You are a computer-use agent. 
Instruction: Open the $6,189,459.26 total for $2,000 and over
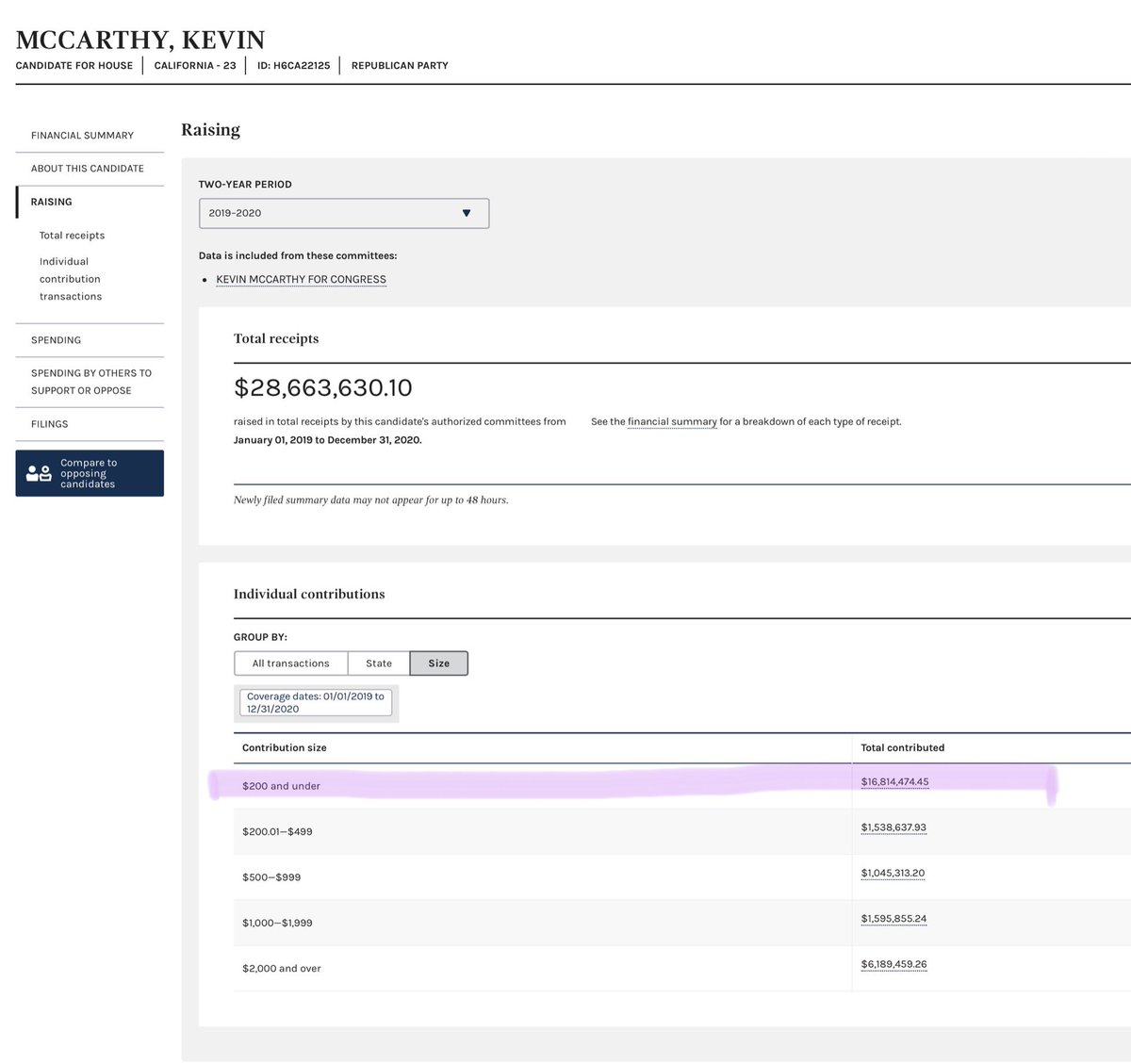click(893, 964)
